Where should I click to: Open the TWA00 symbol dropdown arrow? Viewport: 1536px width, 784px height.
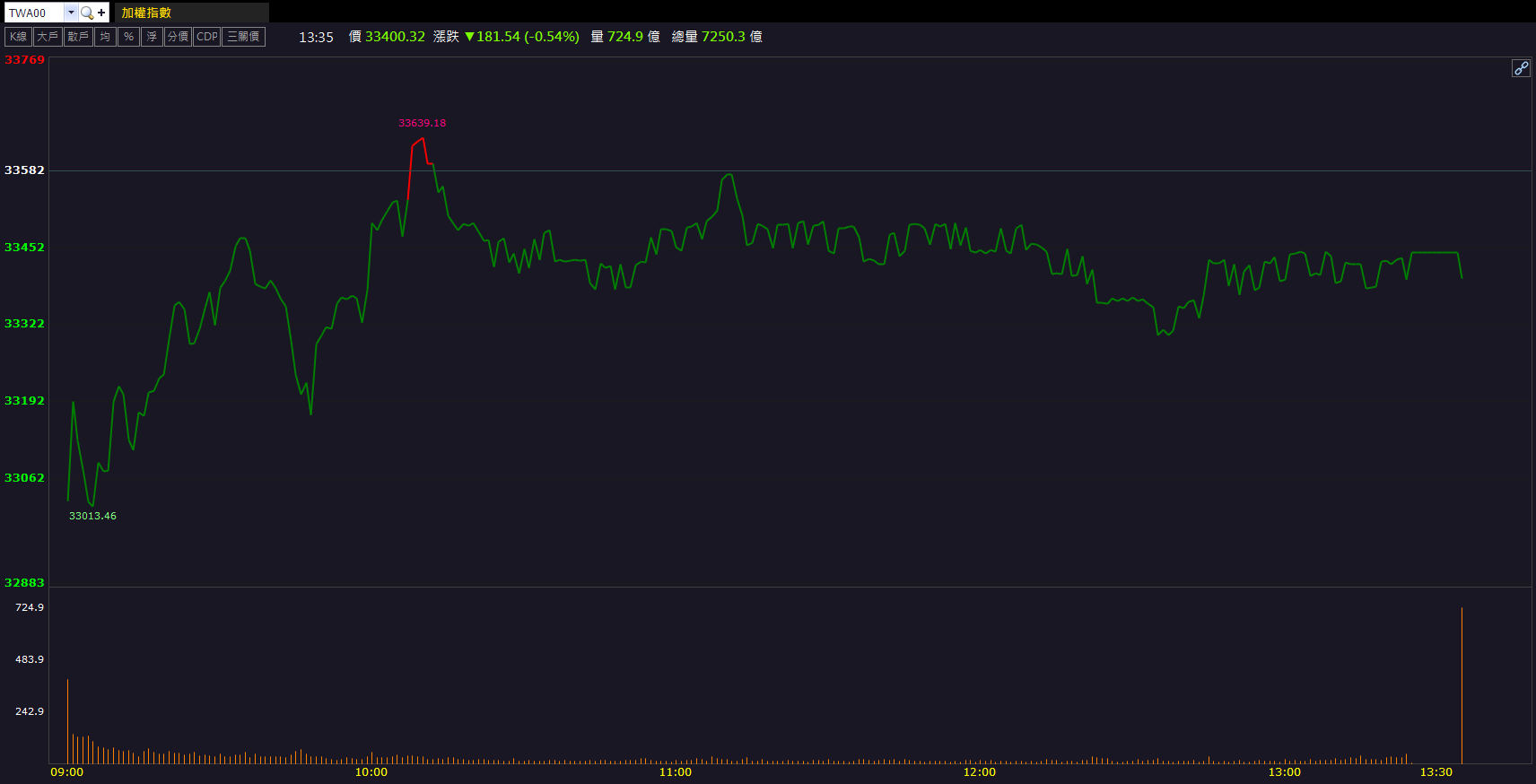(71, 13)
